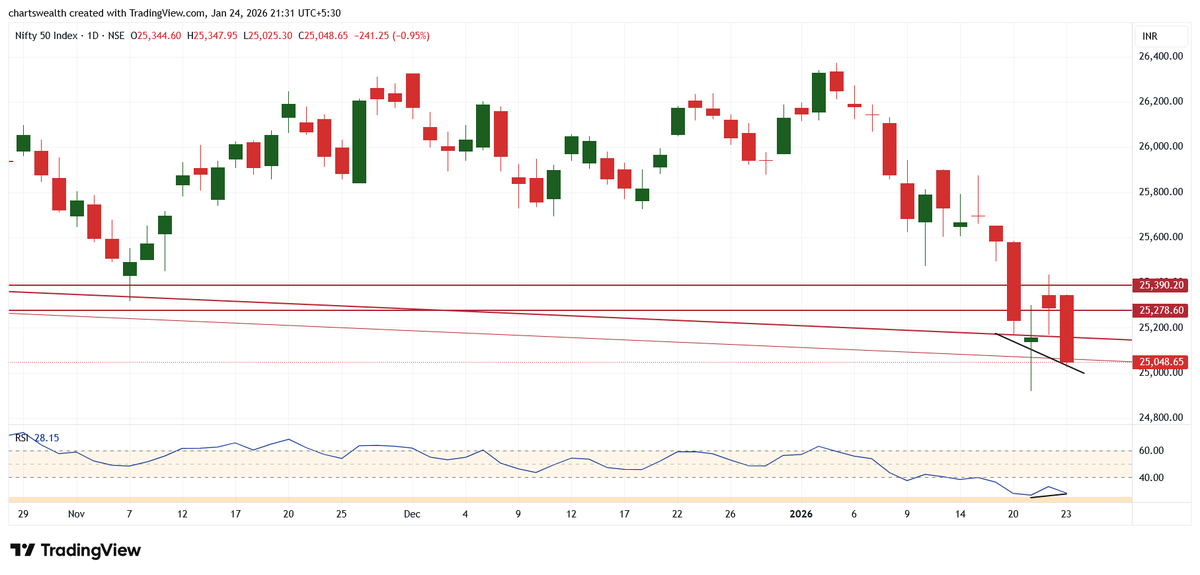This screenshot has width=1200, height=575.
Task: Select the black divergence line on the RSI
Action: click(1049, 494)
